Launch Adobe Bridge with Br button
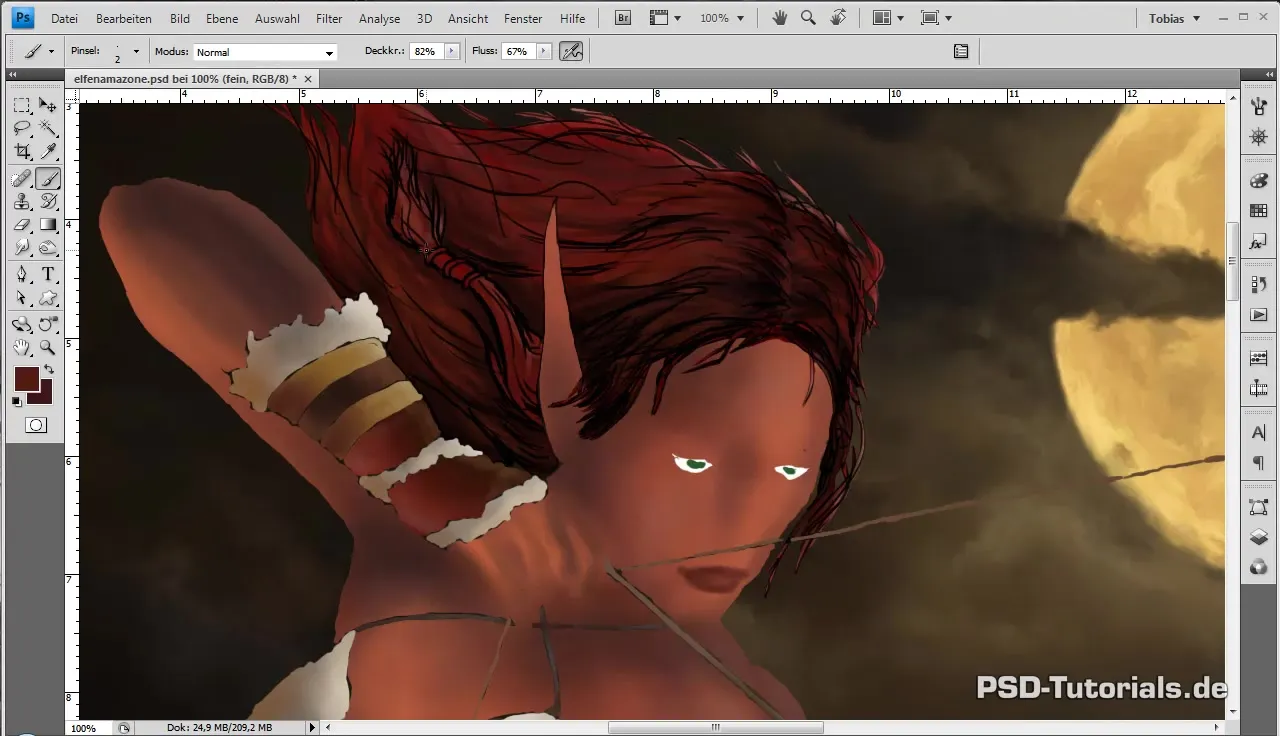The width and height of the screenshot is (1280, 736). tap(623, 18)
